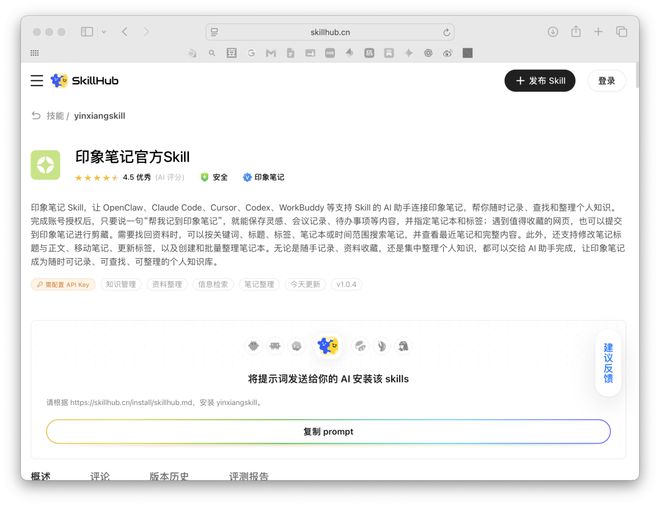Select the rightmost penguin-like agent icon
This screenshot has height=506, width=660.
pos(403,346)
